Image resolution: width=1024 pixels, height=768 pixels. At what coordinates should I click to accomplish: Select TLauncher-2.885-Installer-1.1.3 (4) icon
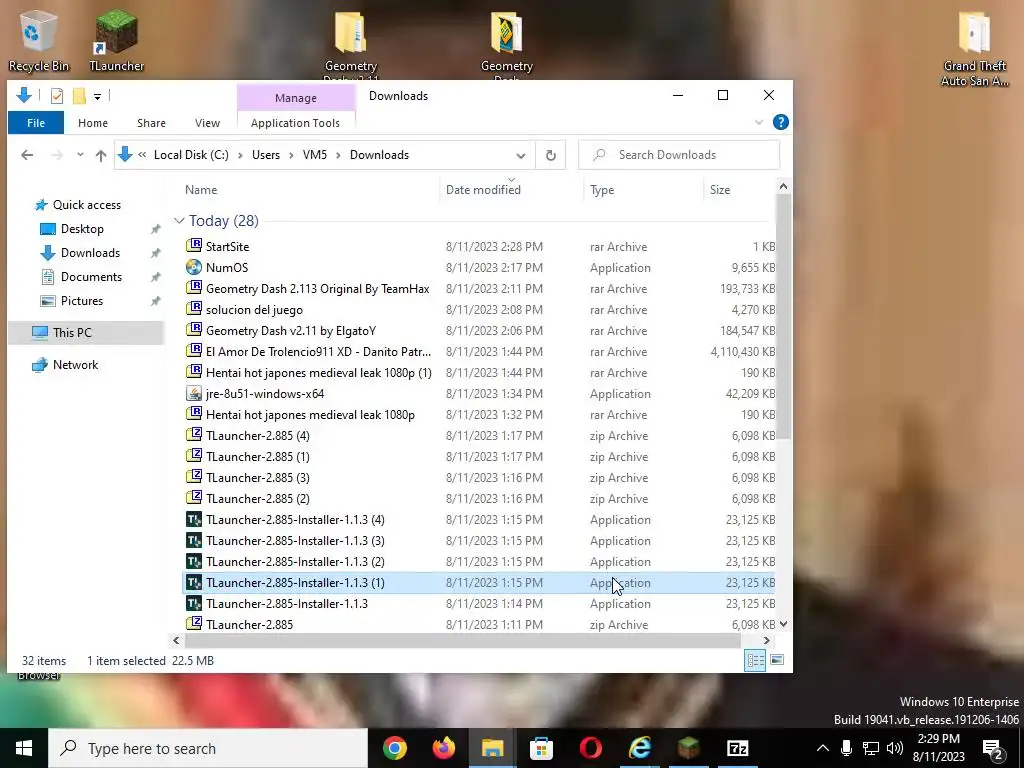194,519
